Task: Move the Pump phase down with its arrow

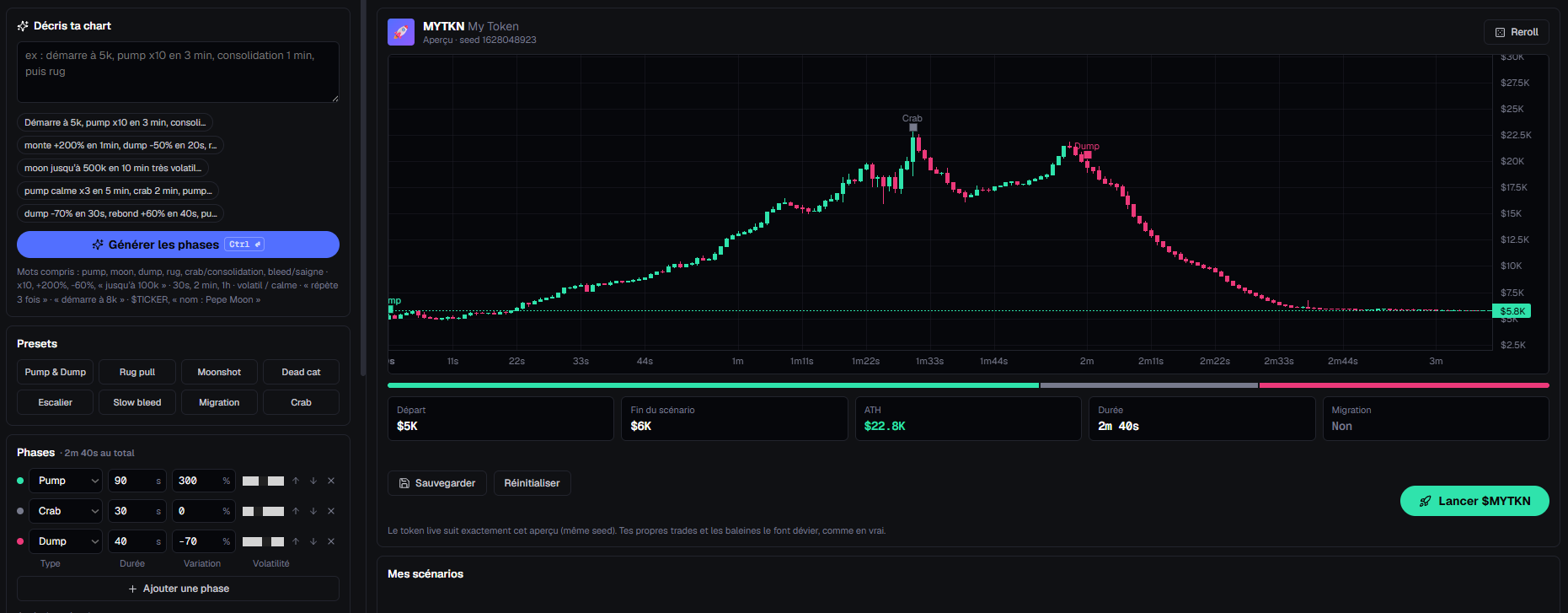Action: point(313,481)
